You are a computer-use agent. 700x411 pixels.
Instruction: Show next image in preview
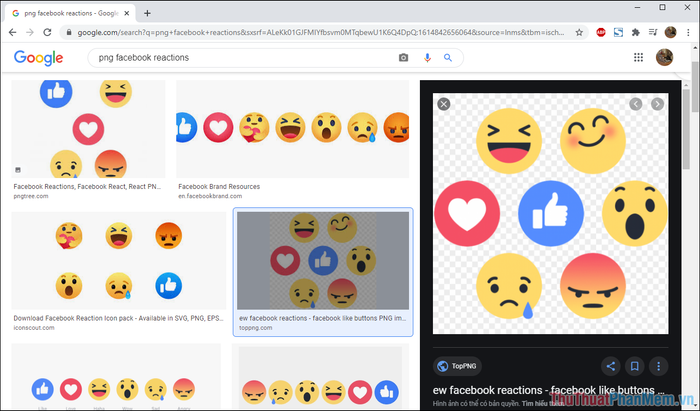[x=657, y=104]
